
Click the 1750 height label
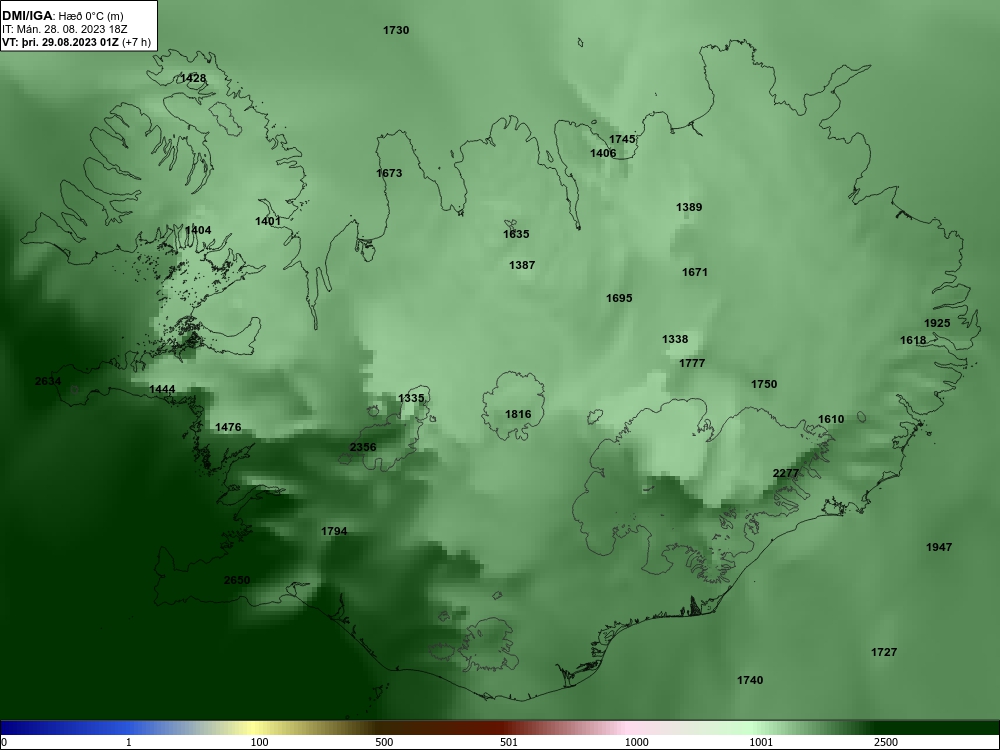coord(764,384)
